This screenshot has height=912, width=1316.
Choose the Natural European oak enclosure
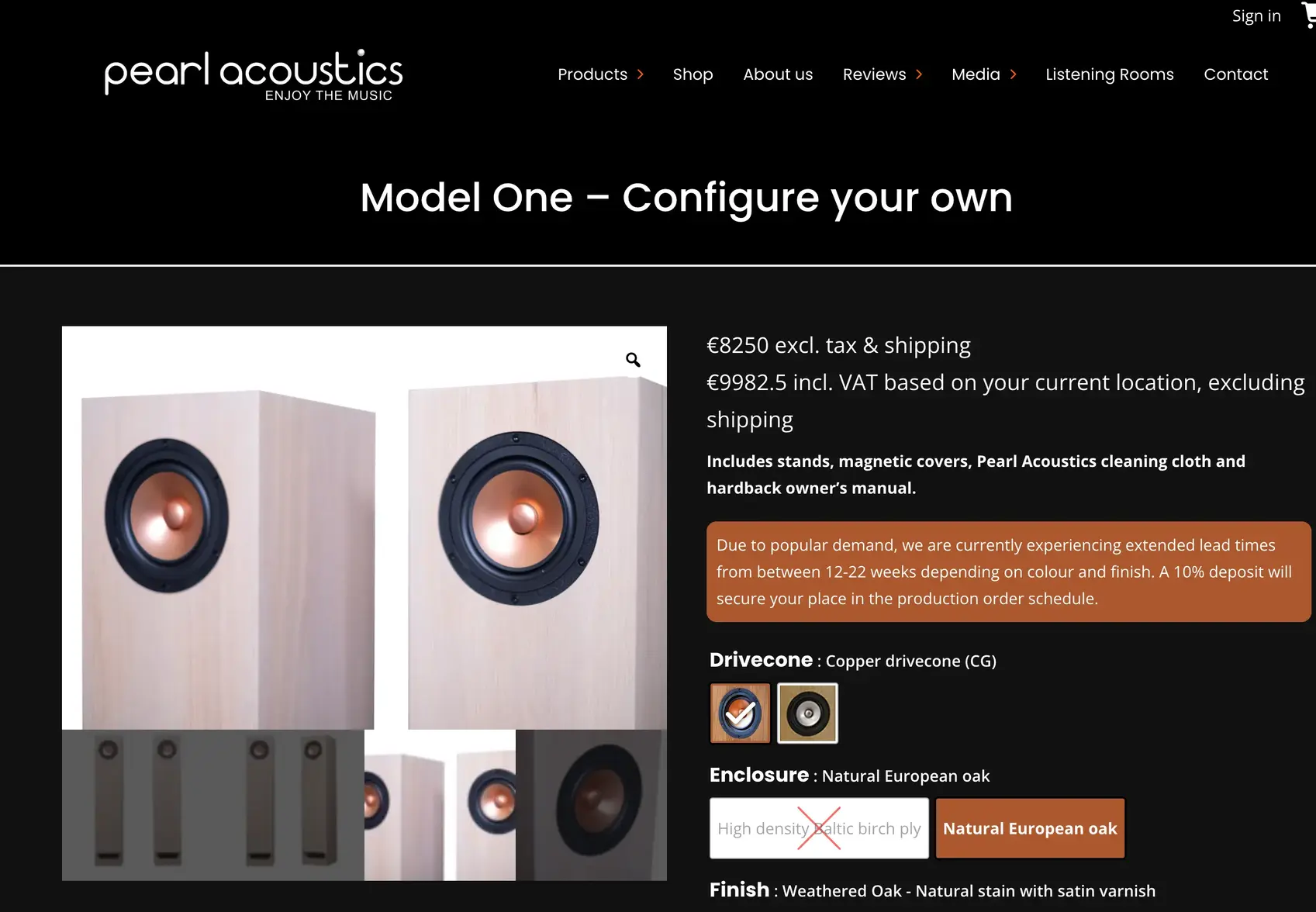(1030, 828)
